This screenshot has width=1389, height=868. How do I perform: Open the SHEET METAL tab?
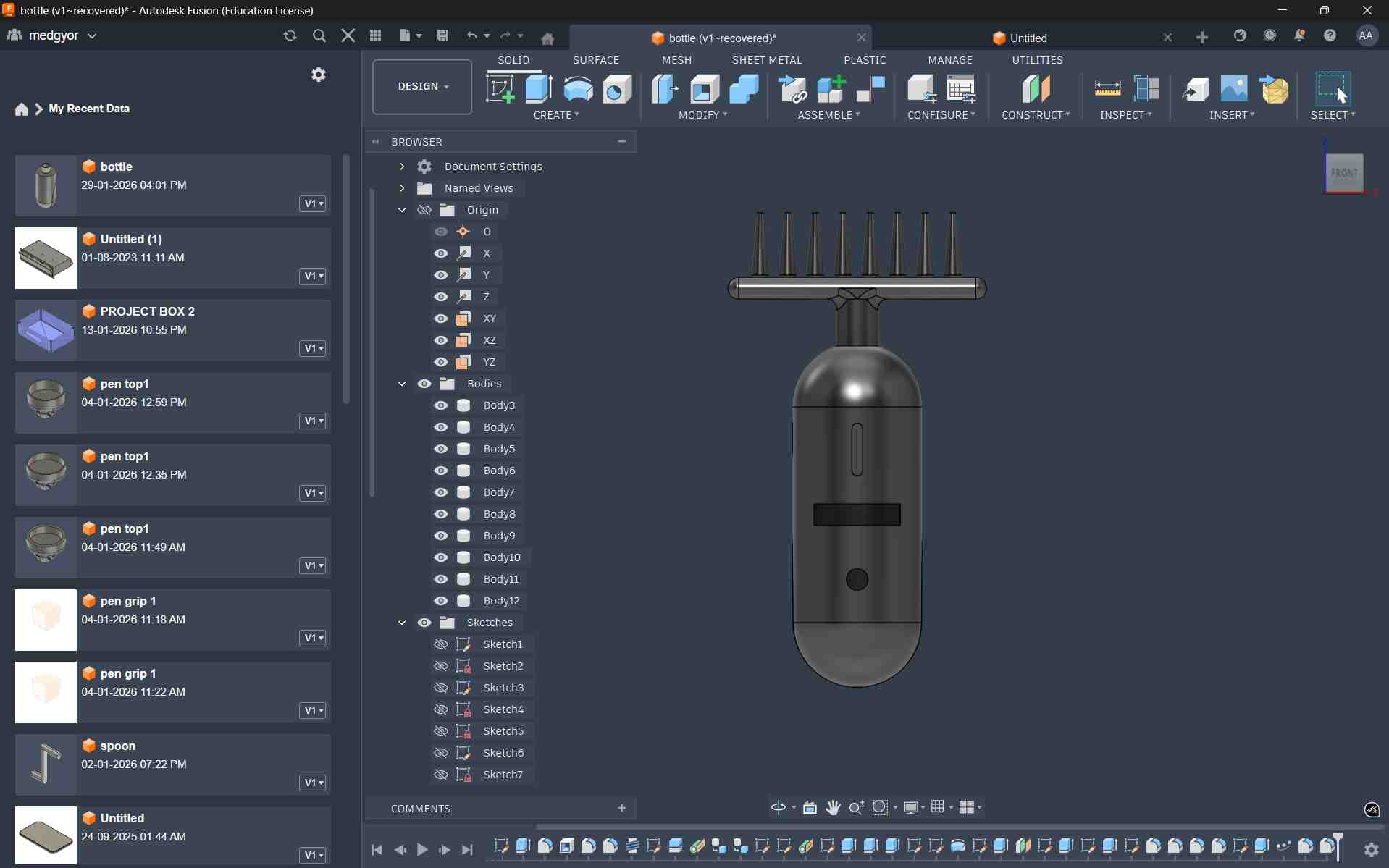pos(766,60)
